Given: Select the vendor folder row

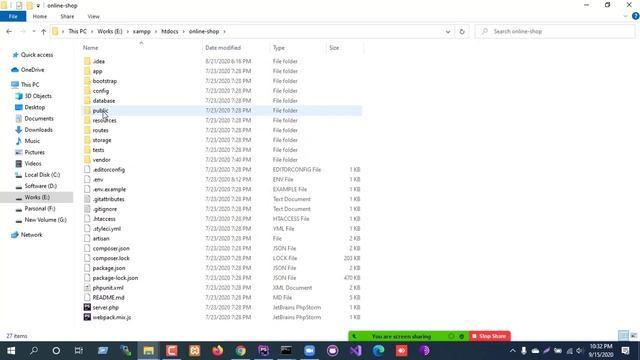Looking at the screenshot, I should pyautogui.click(x=222, y=160).
